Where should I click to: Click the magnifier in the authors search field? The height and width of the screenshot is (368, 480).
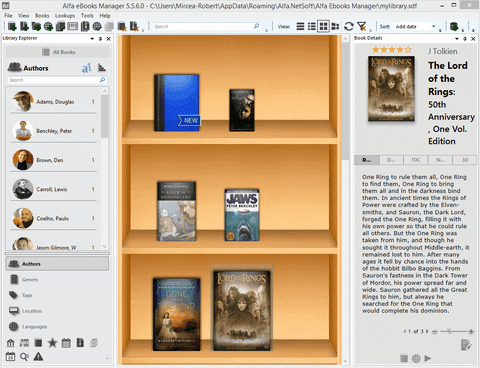(102, 80)
